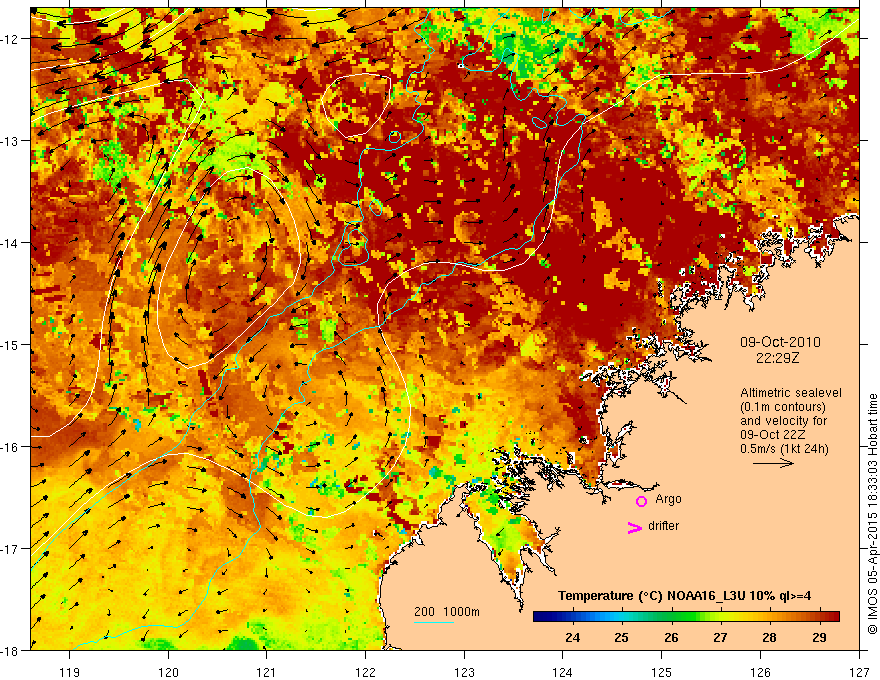Click the time text 22:29Z
The height and width of the screenshot is (680, 880).
pos(777,358)
